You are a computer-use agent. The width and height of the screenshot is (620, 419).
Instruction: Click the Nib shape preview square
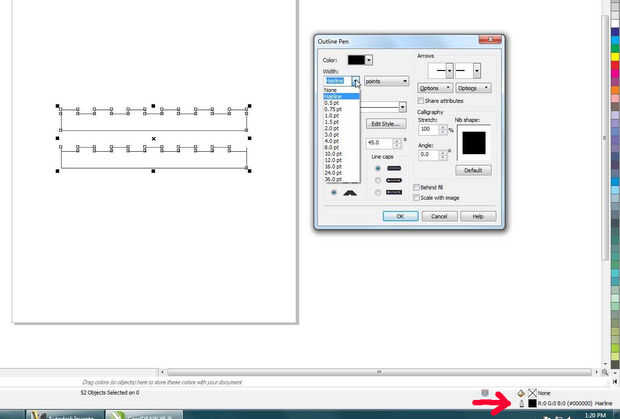[x=474, y=143]
